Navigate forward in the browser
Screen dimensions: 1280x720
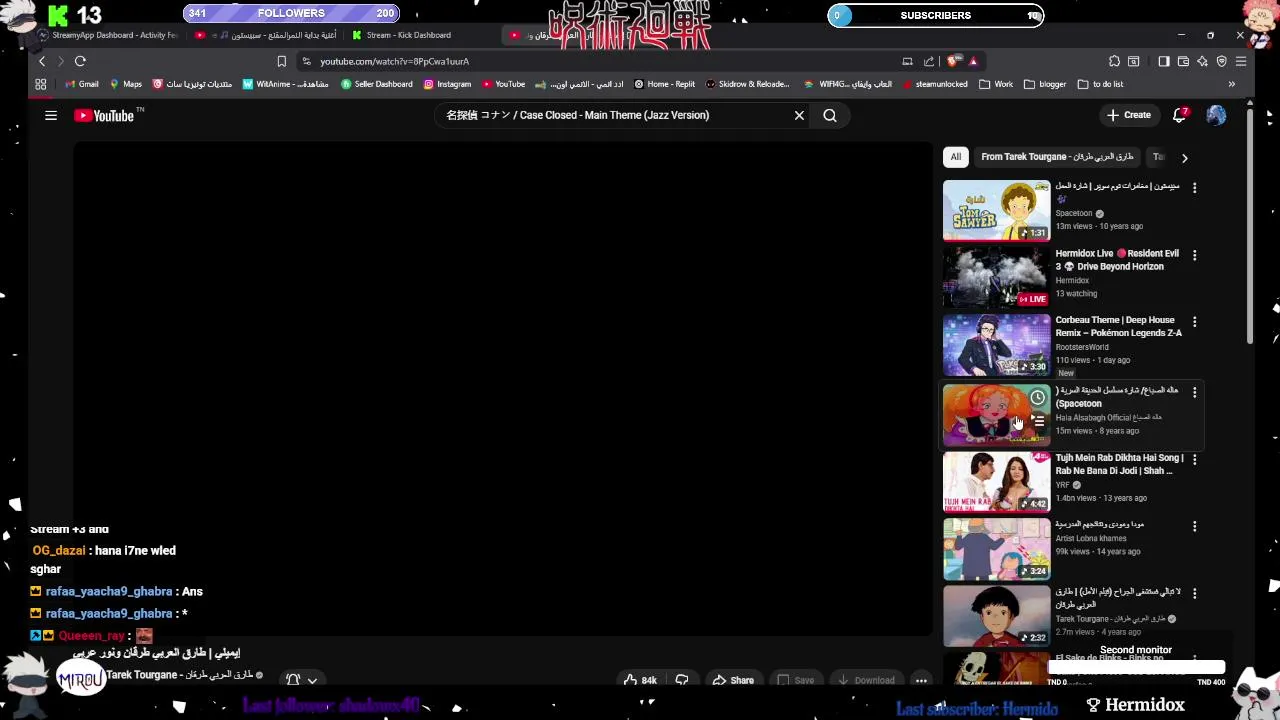tap(60, 61)
